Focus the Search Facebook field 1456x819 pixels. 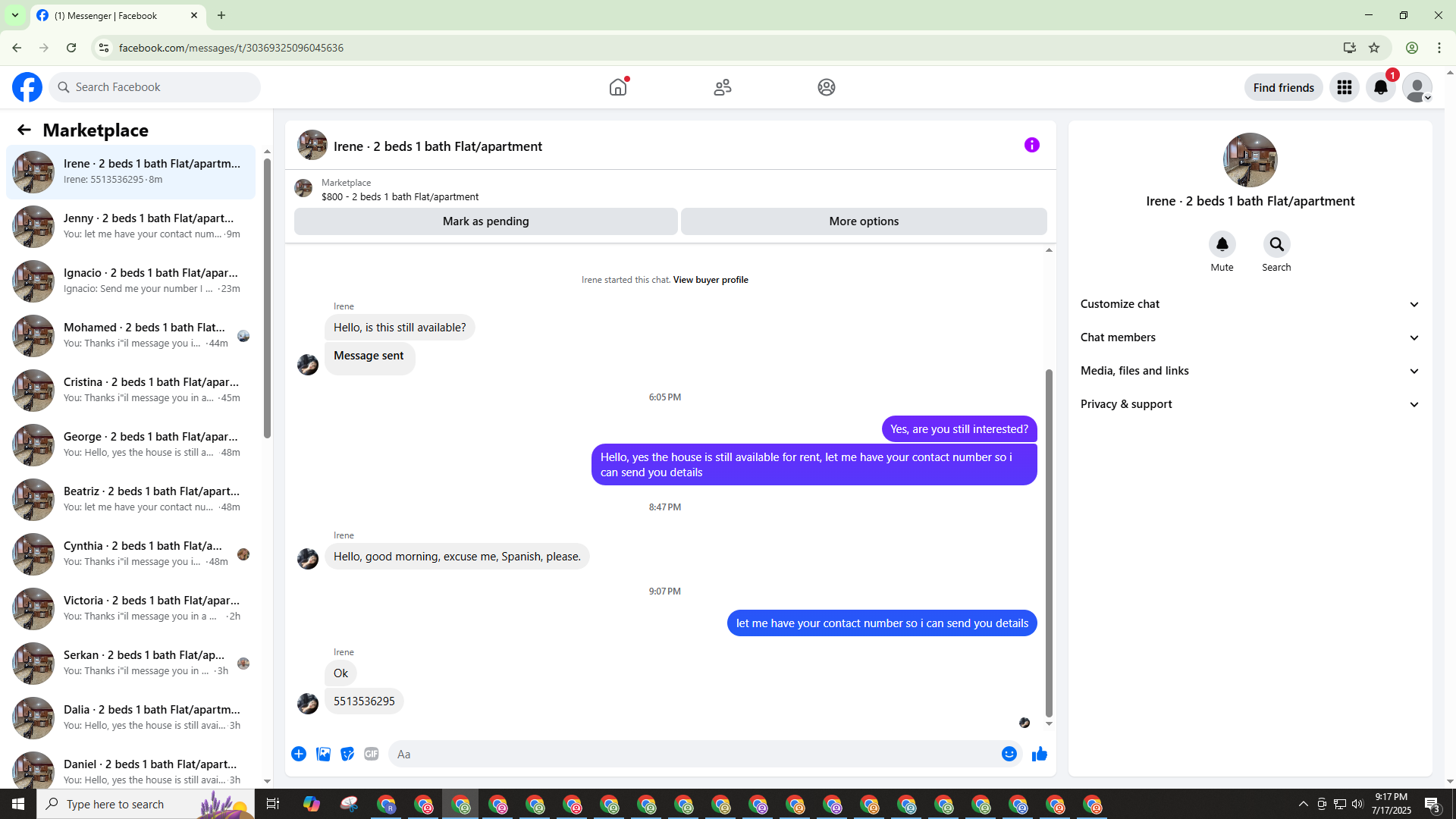point(155,87)
